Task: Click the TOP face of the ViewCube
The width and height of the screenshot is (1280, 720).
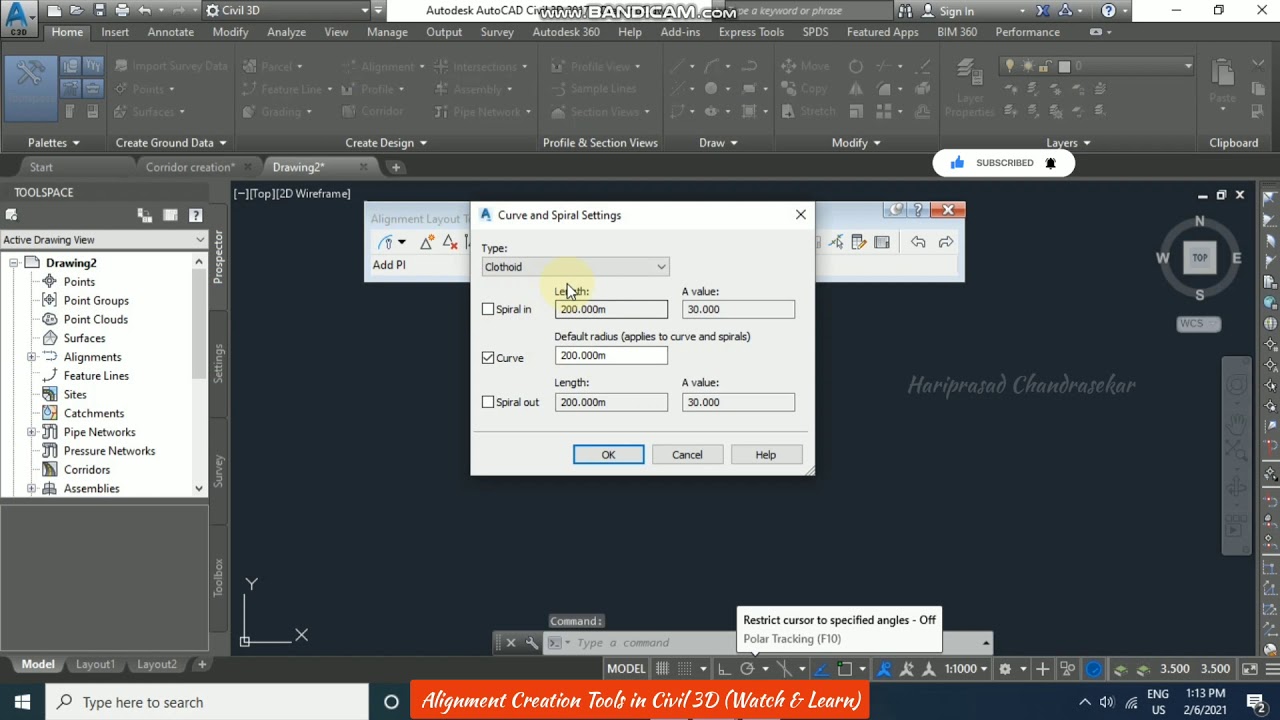Action: point(1200,258)
